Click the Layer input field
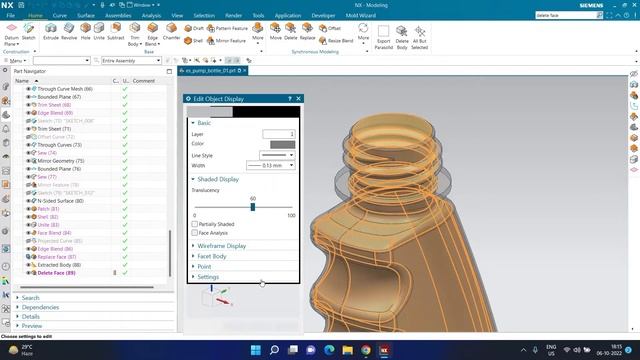This screenshot has width=640, height=360. [x=279, y=134]
